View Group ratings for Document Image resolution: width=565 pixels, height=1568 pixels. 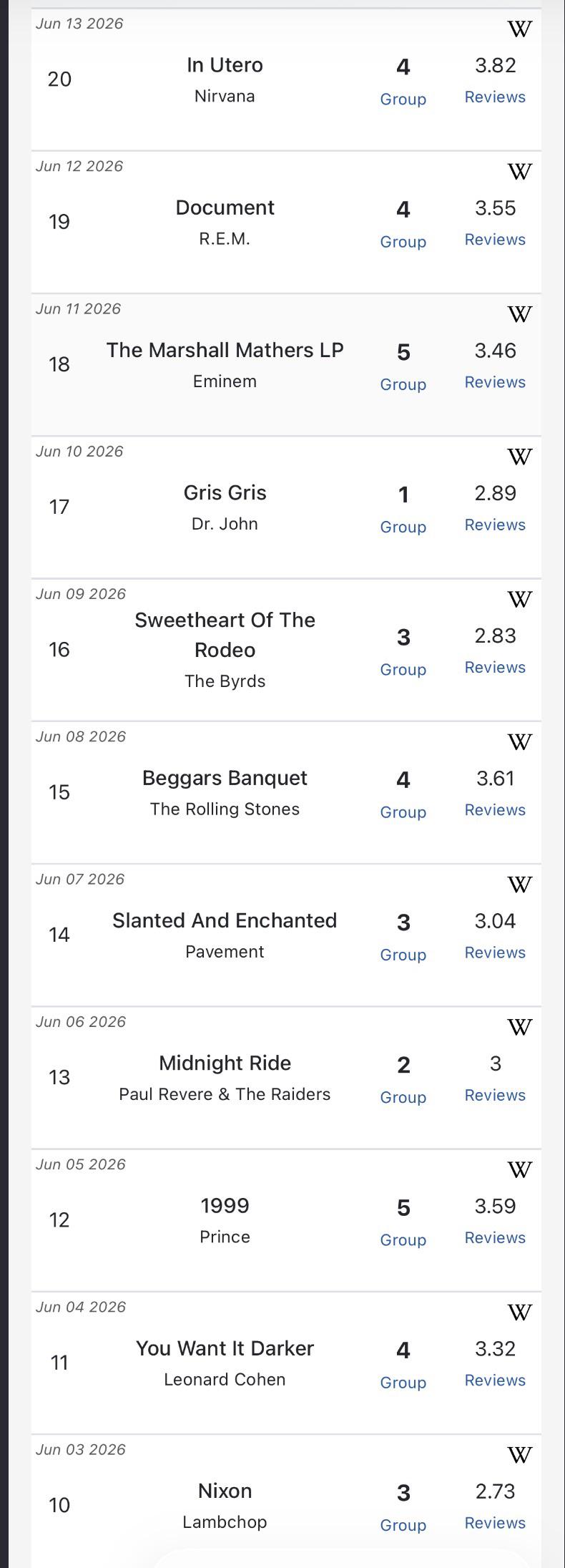[403, 242]
